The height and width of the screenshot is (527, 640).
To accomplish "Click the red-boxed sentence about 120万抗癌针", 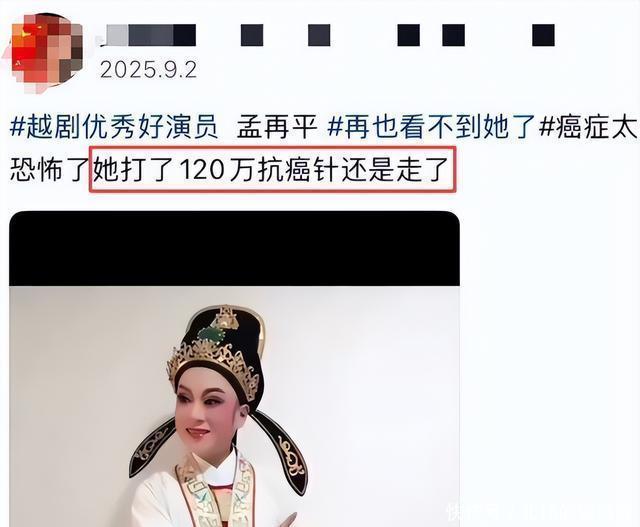I will (x=272, y=169).
